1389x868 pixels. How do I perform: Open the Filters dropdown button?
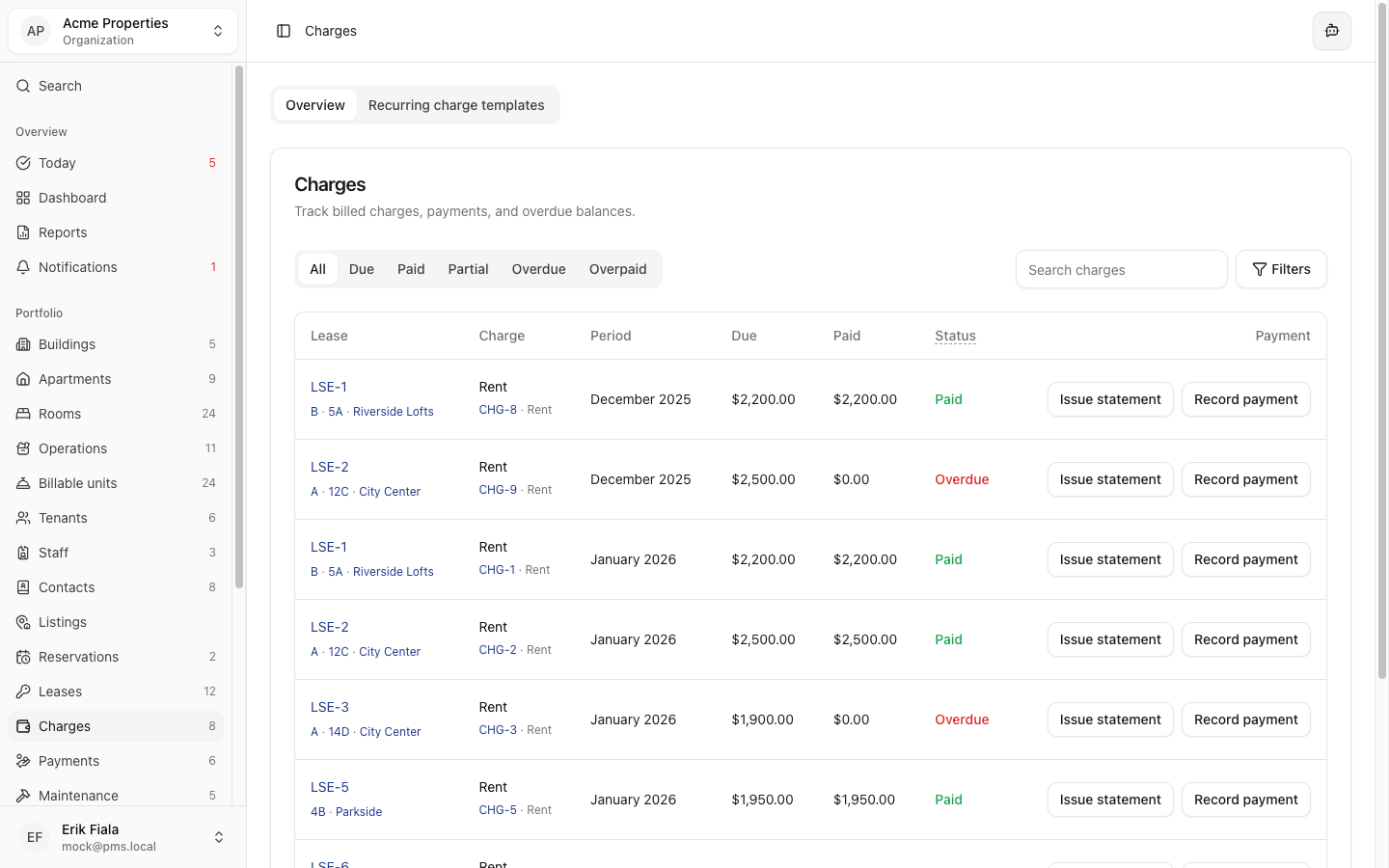click(1280, 269)
